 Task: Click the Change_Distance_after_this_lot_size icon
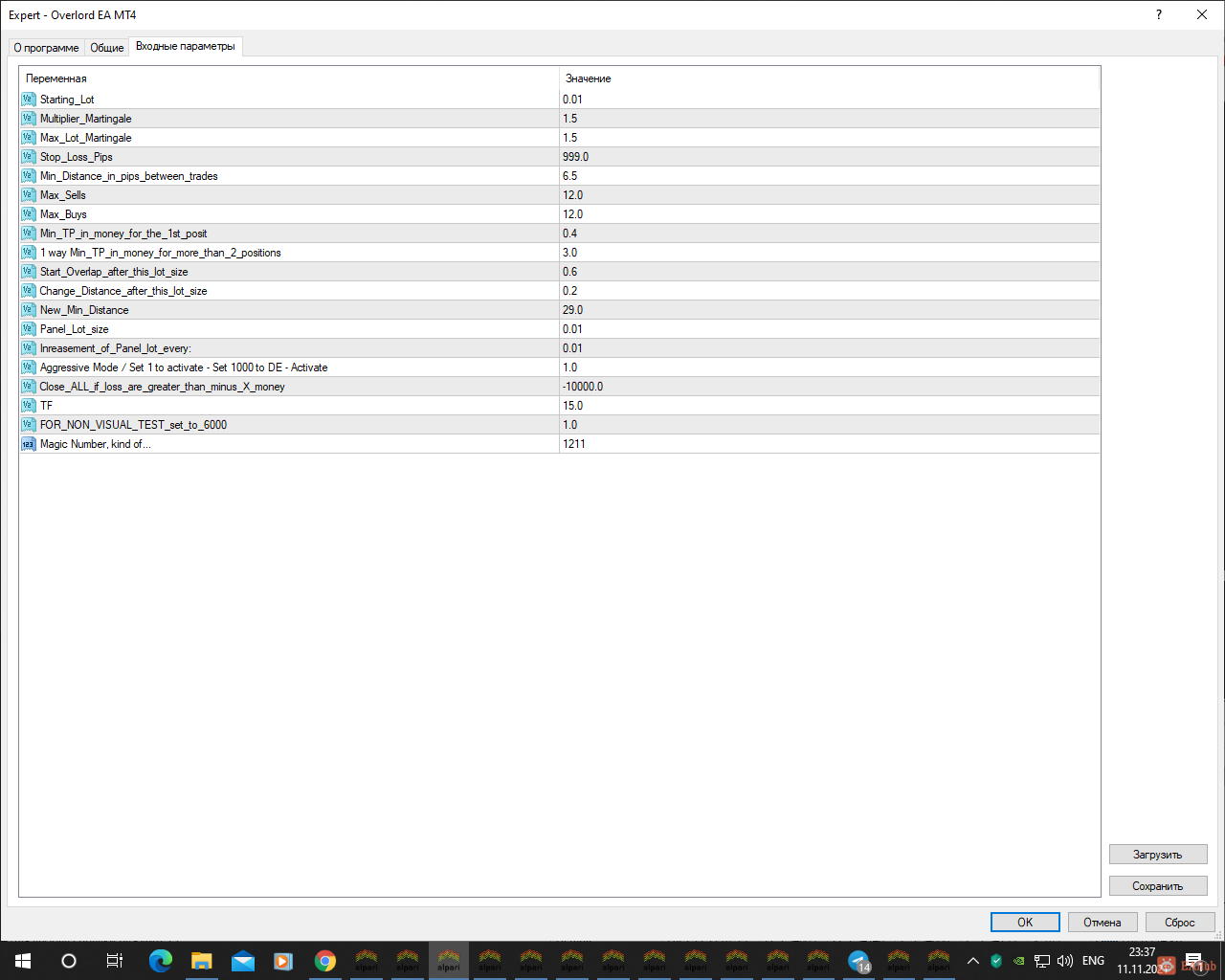click(x=29, y=291)
